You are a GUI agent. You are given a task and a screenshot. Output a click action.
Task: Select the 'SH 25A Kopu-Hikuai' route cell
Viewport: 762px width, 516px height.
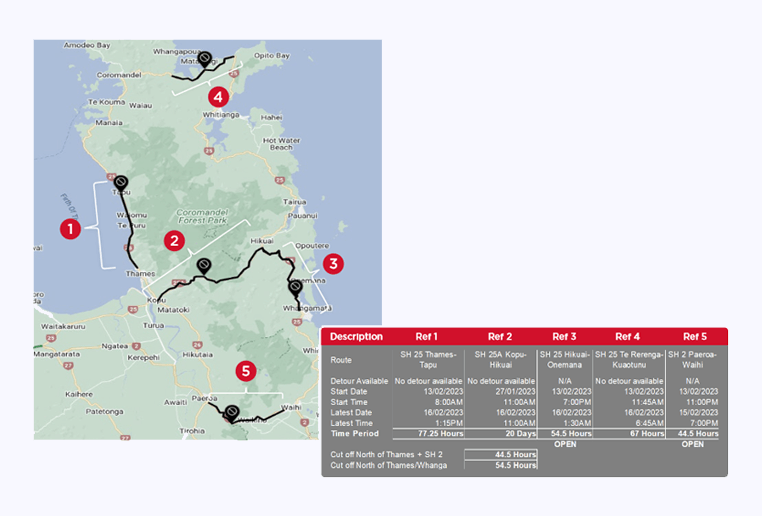[x=501, y=360]
